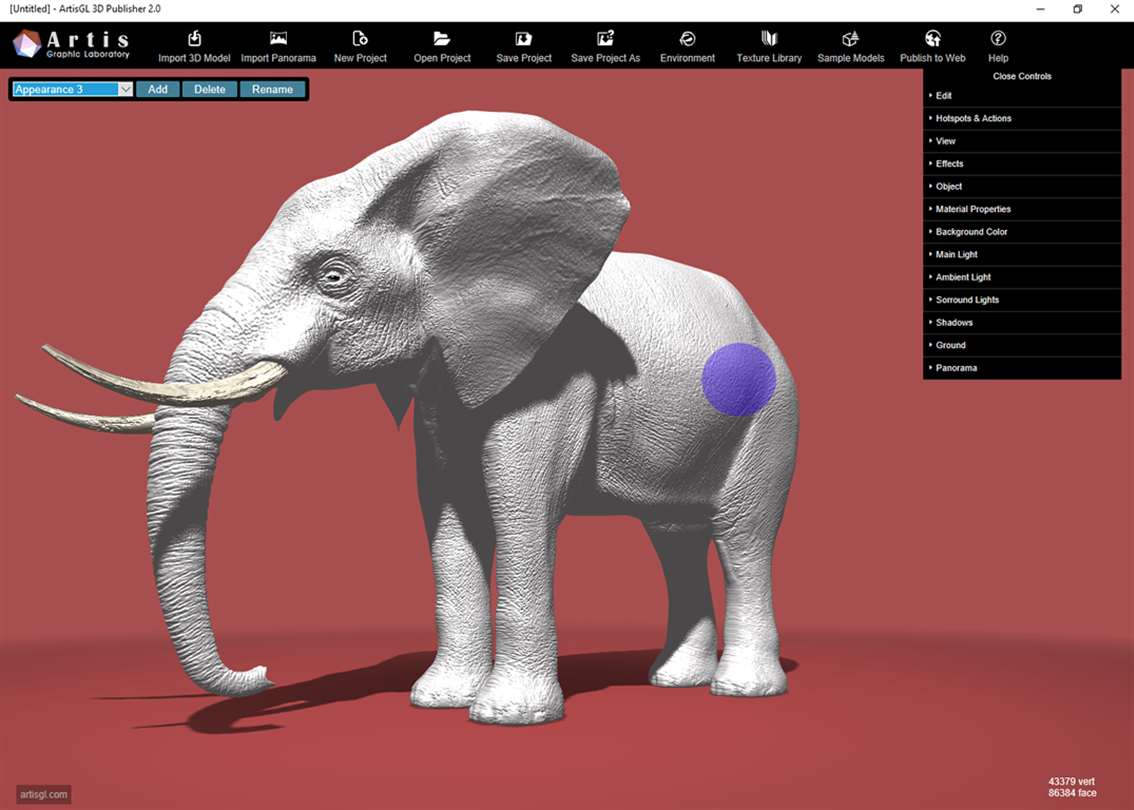Click the Save Project As icon

(605, 38)
